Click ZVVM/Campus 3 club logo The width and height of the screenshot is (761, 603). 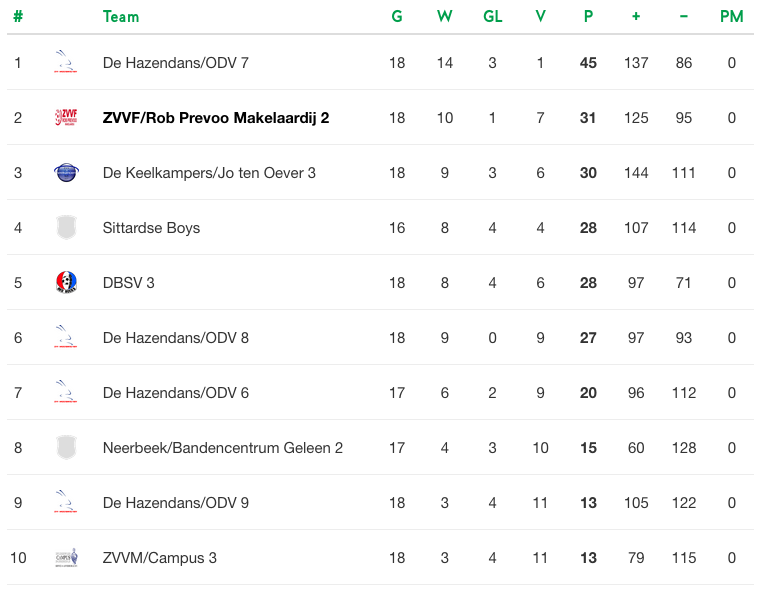click(66, 557)
